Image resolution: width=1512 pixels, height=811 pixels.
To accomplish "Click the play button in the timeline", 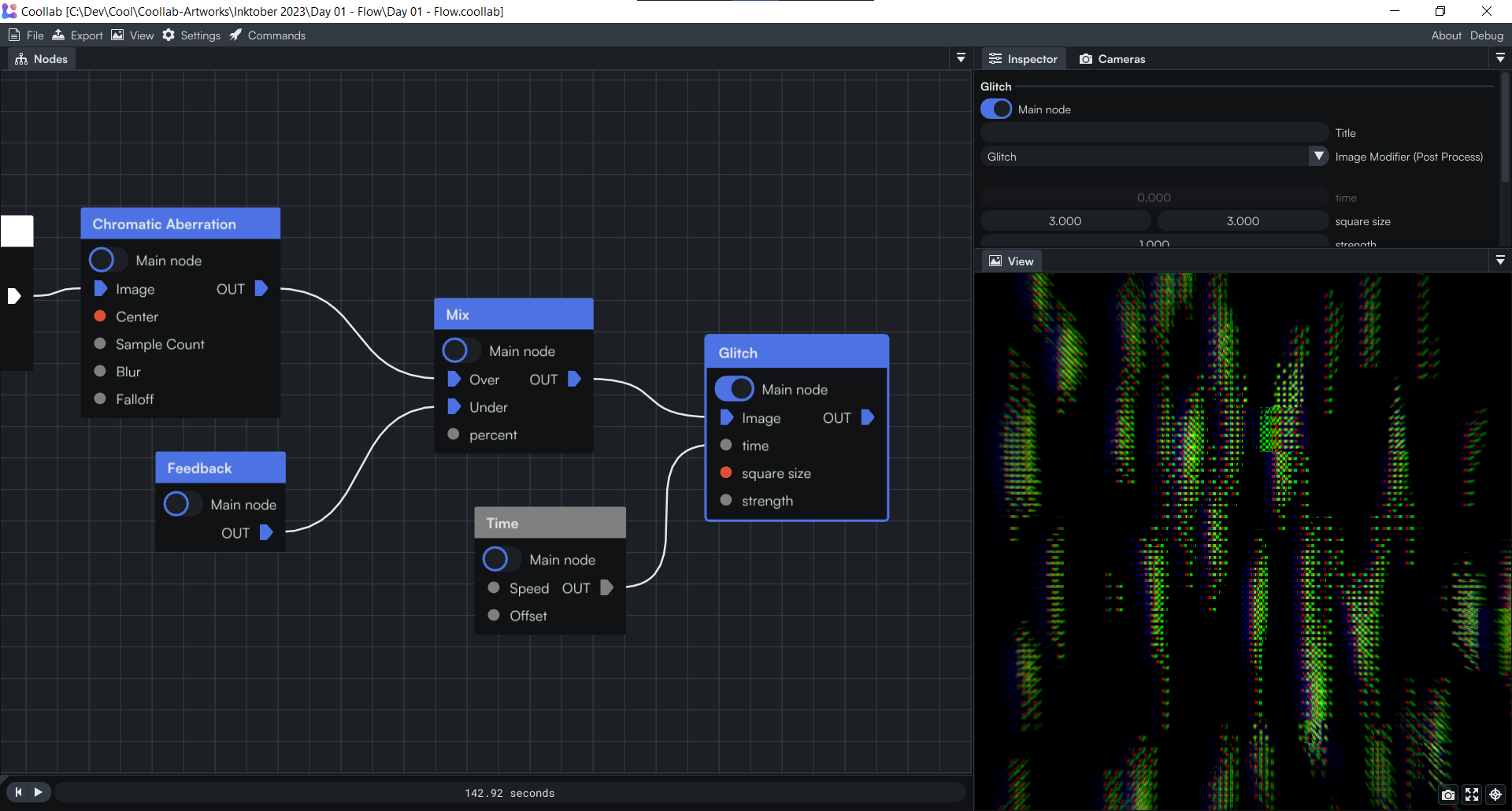I will 38,792.
